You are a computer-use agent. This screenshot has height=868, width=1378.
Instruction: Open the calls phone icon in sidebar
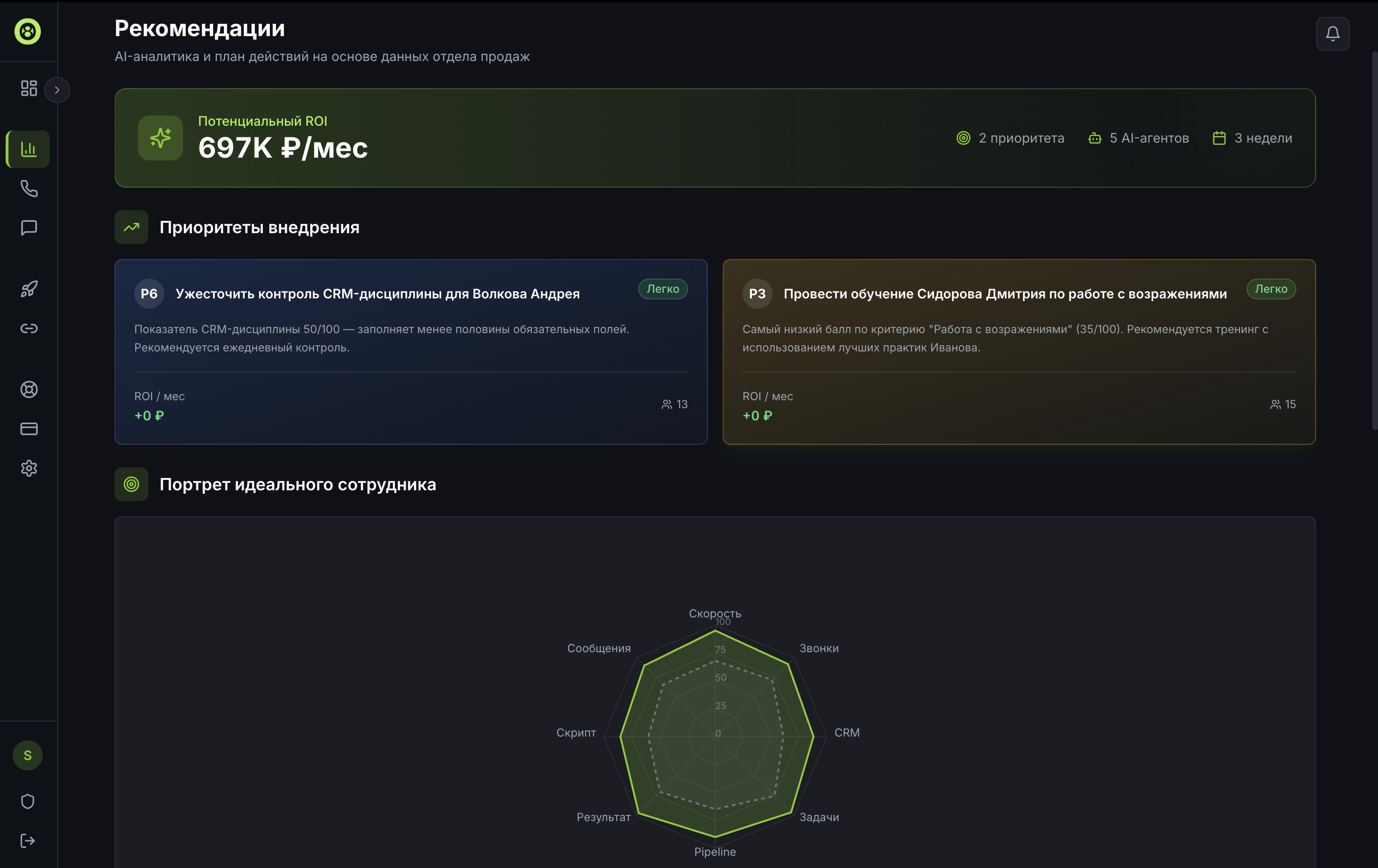pyautogui.click(x=29, y=189)
